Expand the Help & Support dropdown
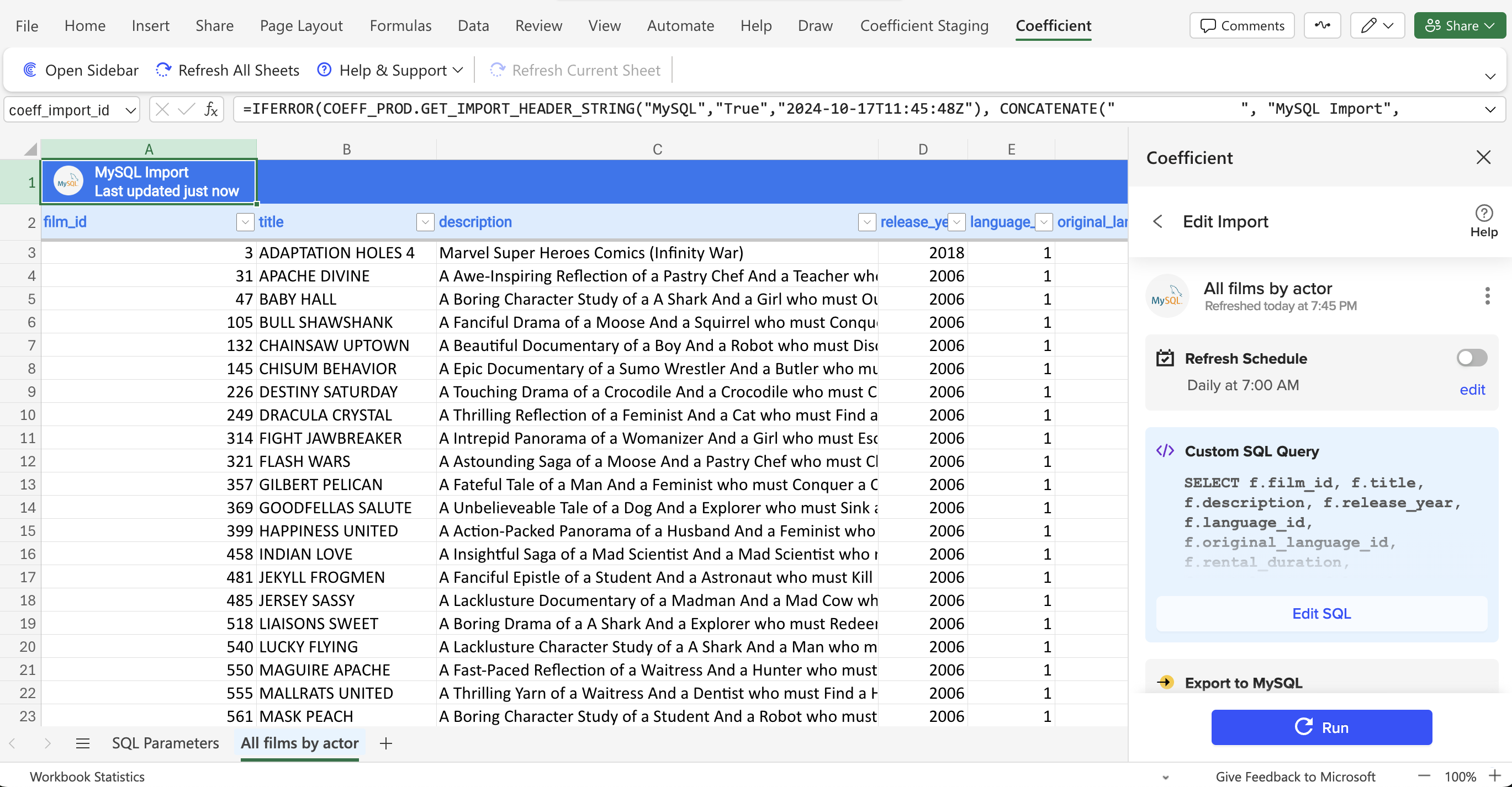Viewport: 1512px width, 787px height. [x=458, y=71]
